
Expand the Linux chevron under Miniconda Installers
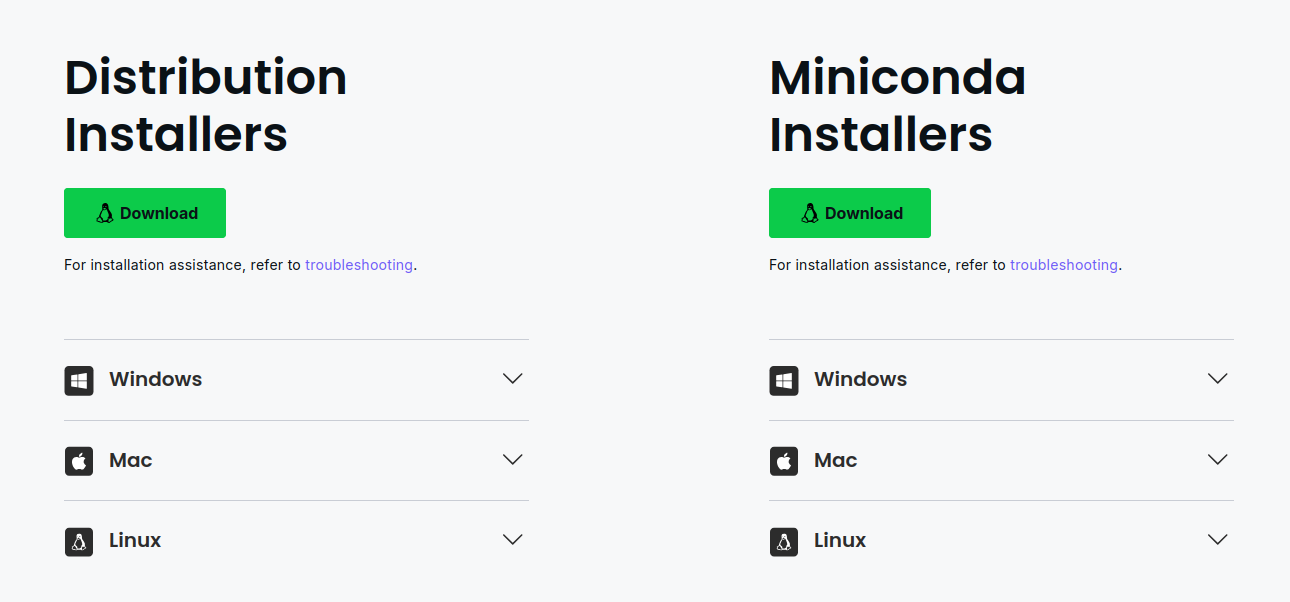(1218, 540)
